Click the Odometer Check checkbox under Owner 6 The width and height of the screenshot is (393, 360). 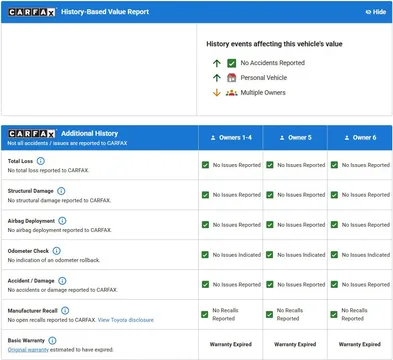click(334, 255)
